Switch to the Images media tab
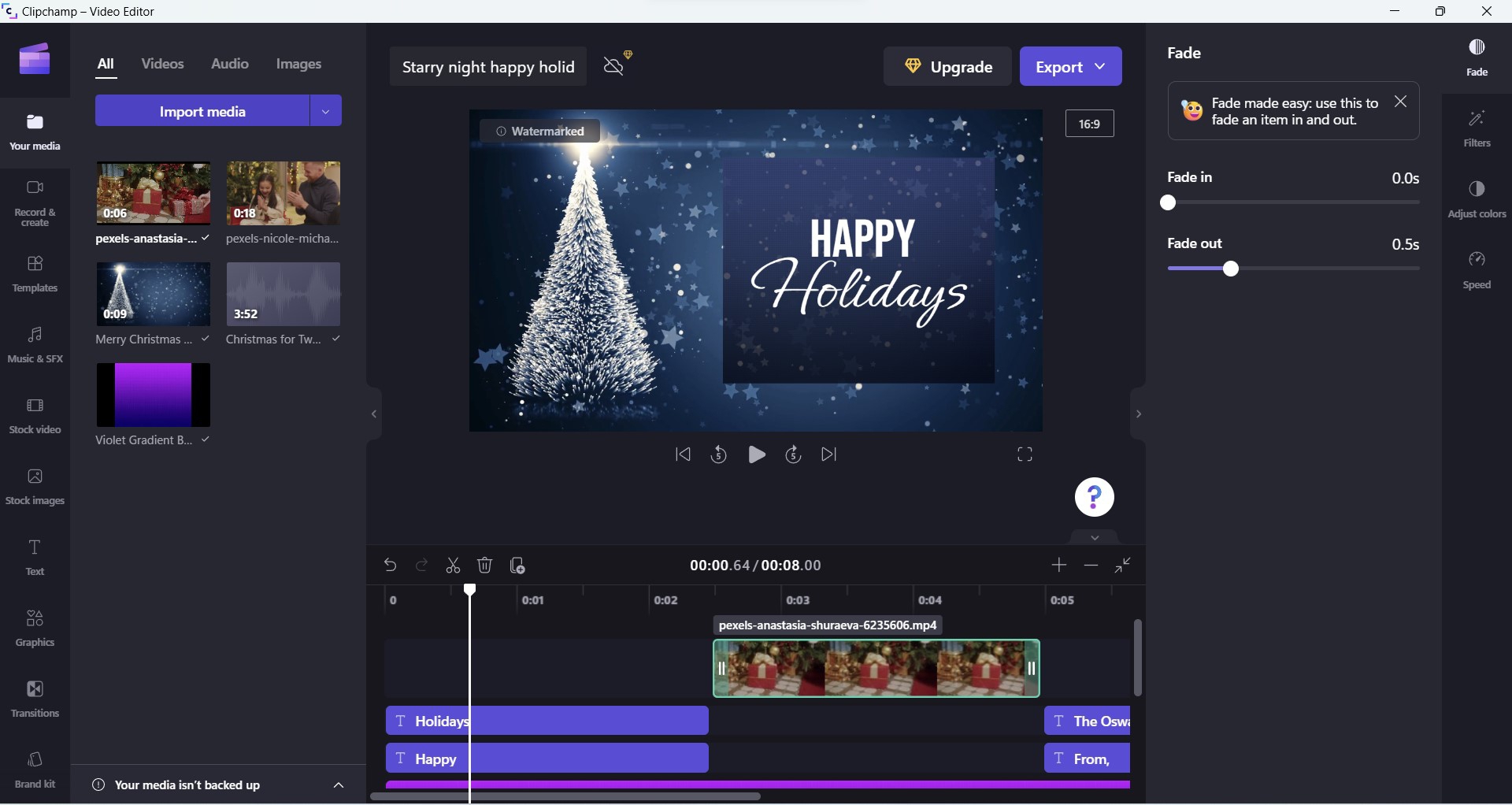 click(298, 64)
